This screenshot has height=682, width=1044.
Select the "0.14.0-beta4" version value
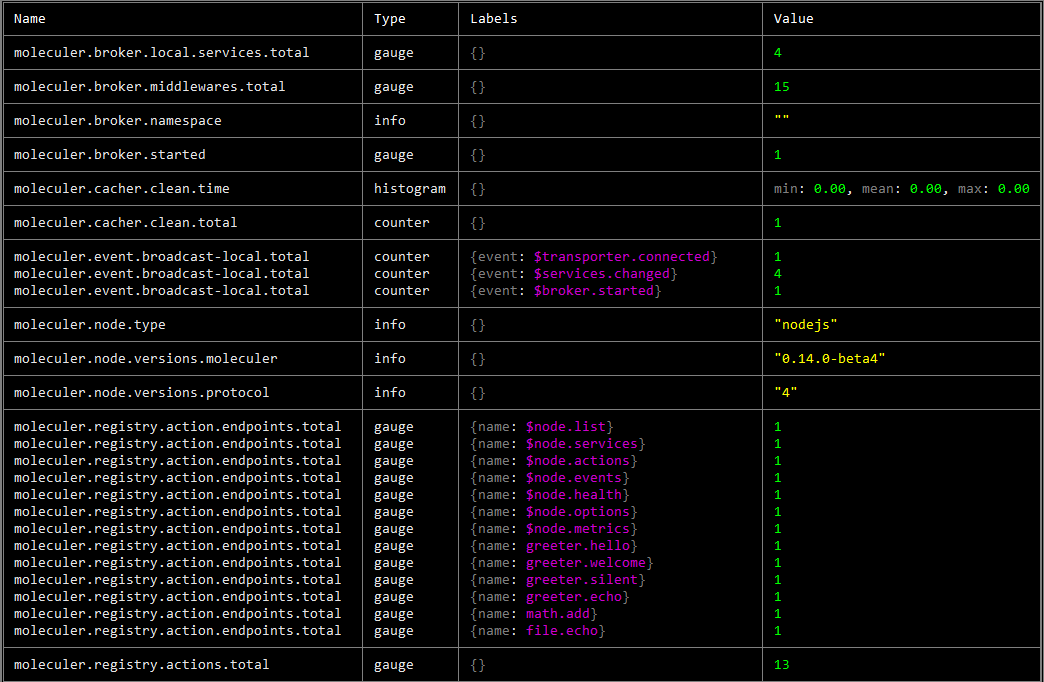[830, 359]
